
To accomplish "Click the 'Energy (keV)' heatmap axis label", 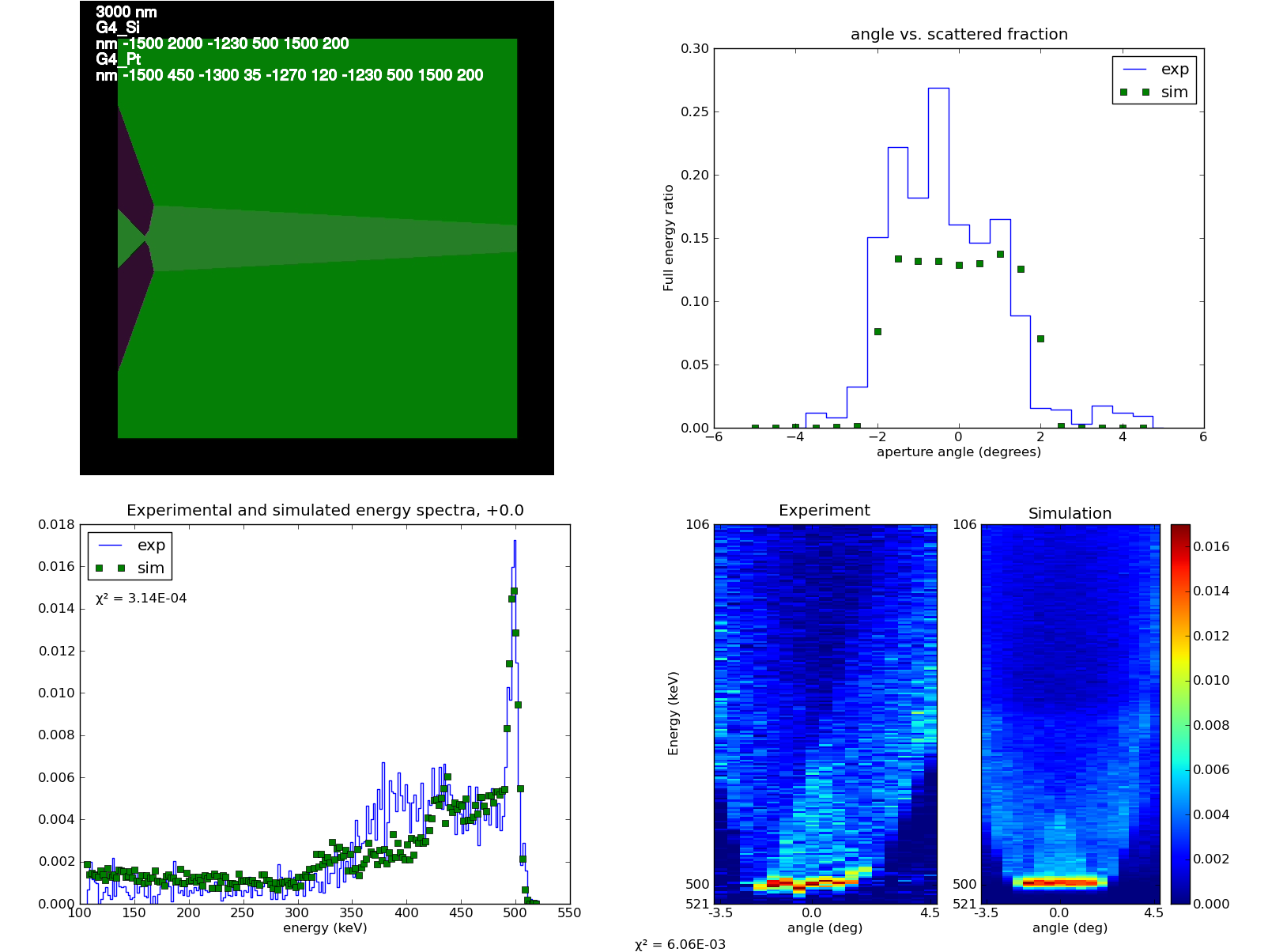I will [x=674, y=713].
